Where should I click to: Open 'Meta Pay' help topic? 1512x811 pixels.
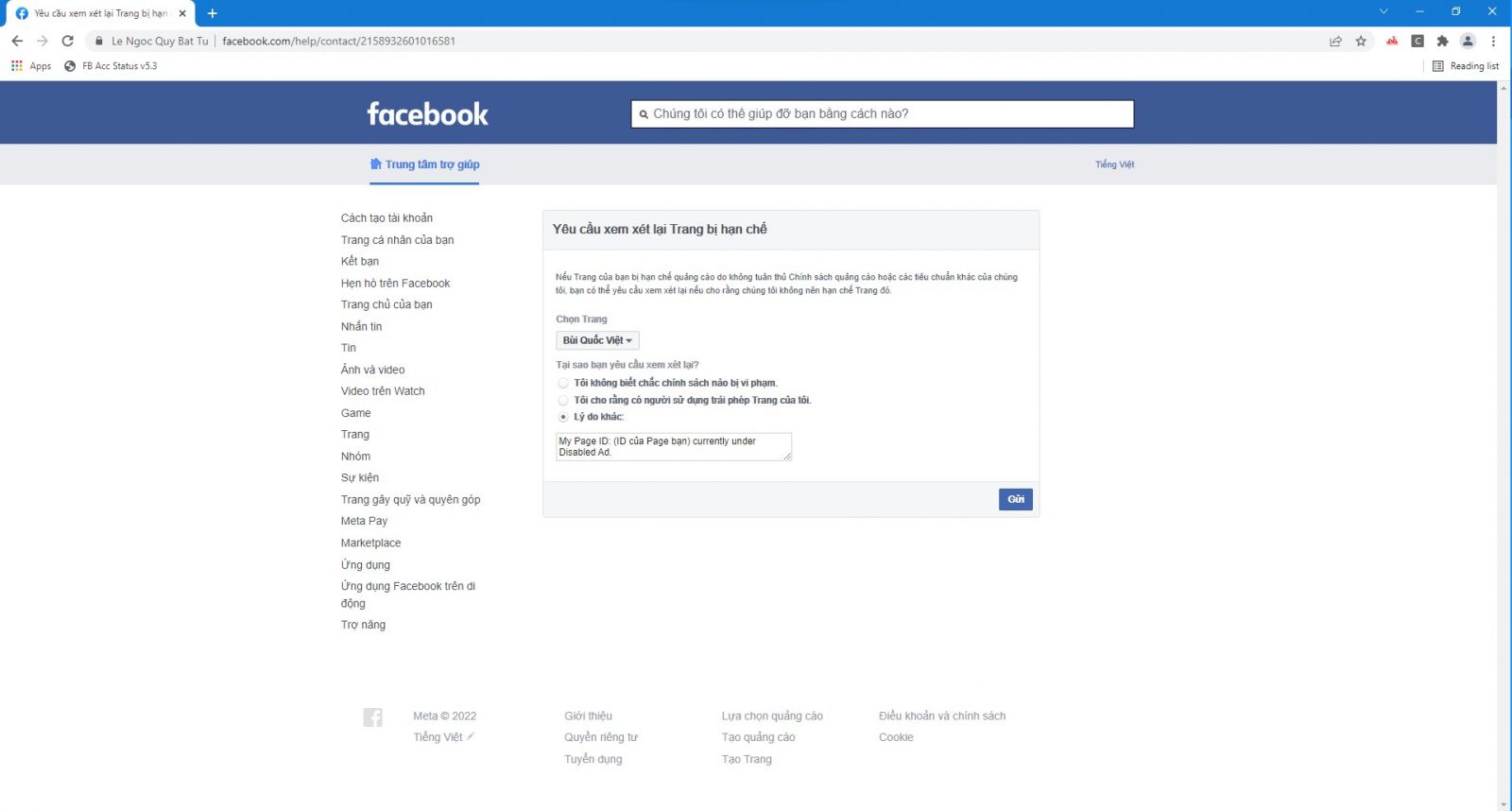[364, 522]
